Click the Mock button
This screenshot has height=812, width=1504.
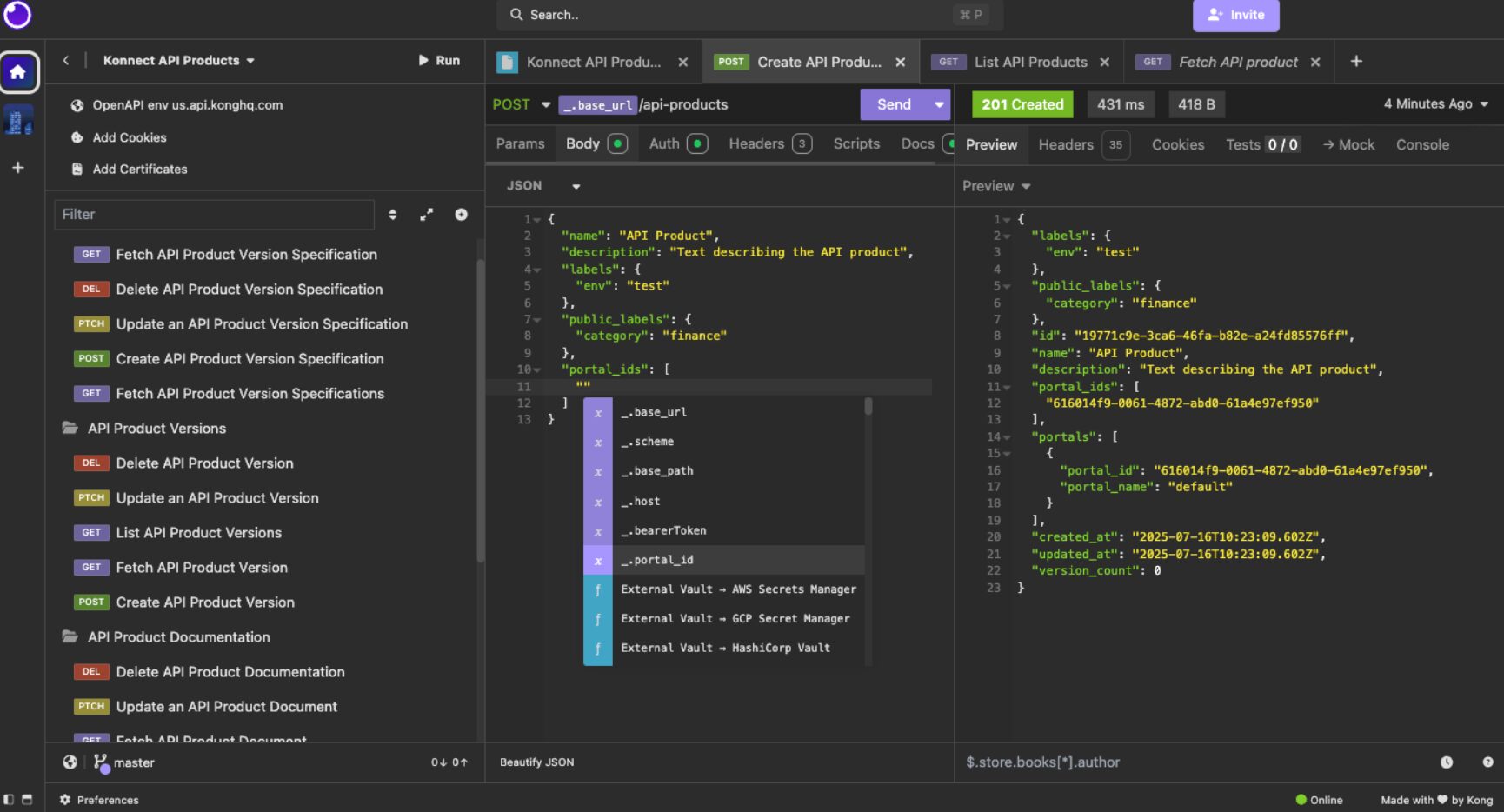tap(1348, 144)
